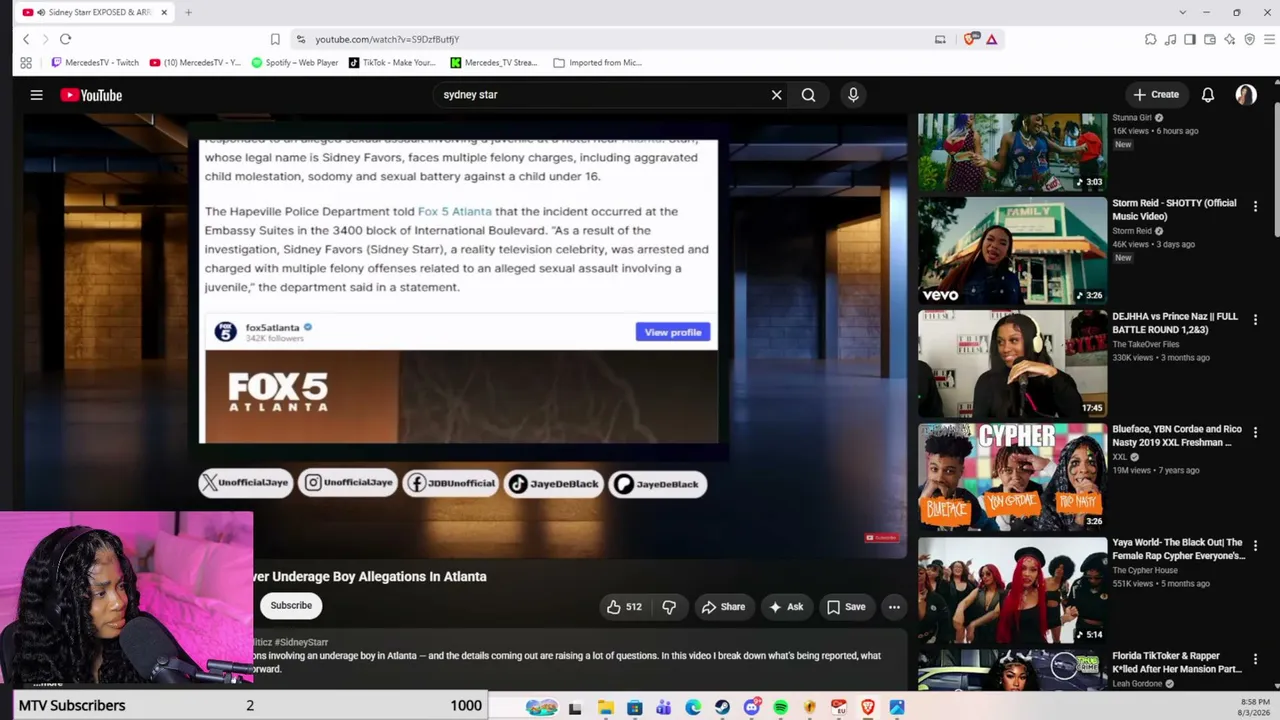Open the browser extensions puzzle icon

pyautogui.click(x=1150, y=39)
